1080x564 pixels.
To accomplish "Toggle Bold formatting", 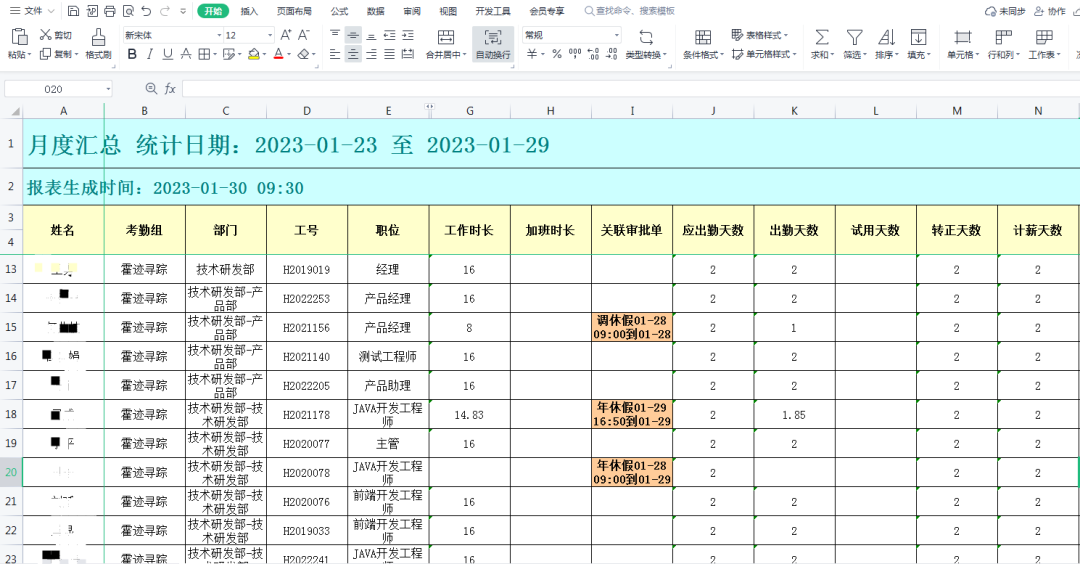I will (x=132, y=54).
